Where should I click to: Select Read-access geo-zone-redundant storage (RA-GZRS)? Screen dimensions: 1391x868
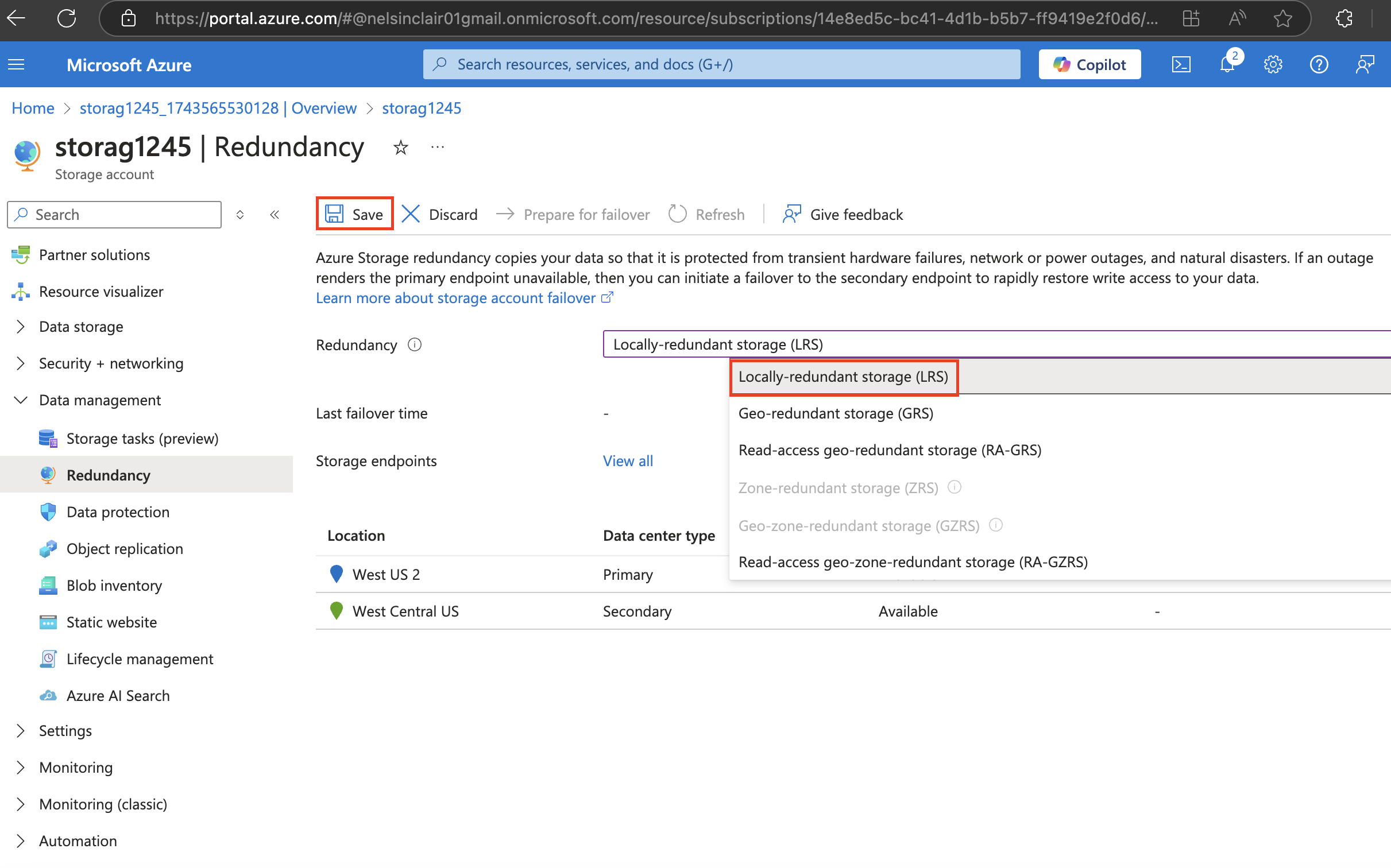(1060, 562)
